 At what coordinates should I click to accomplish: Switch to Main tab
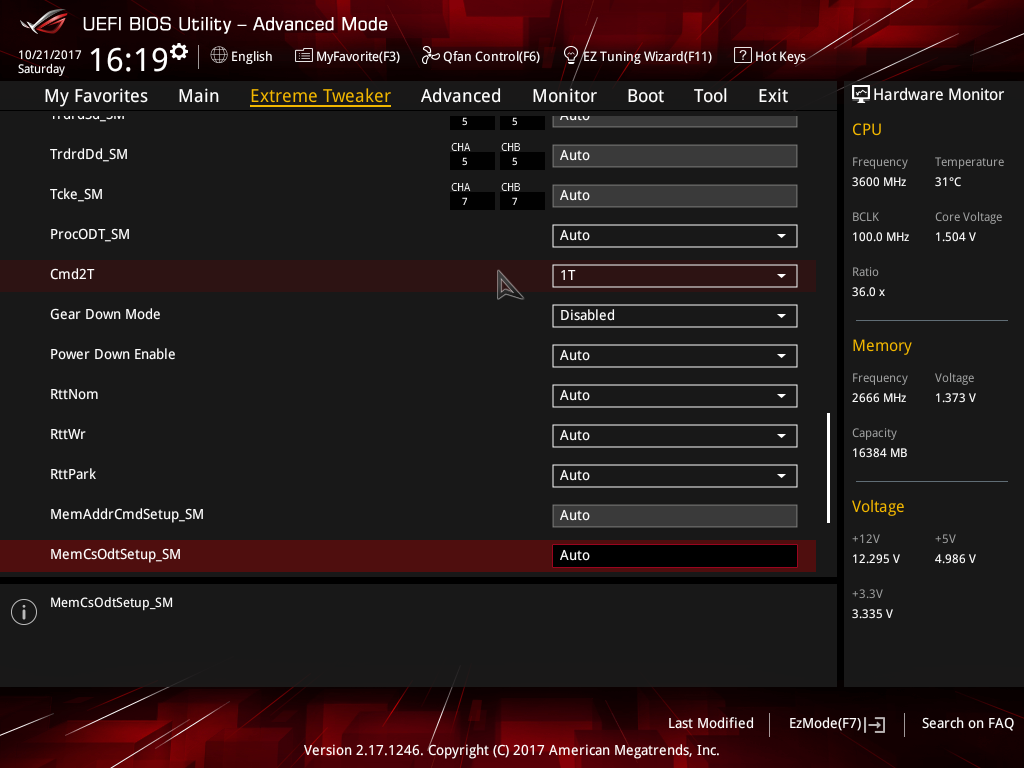199,96
